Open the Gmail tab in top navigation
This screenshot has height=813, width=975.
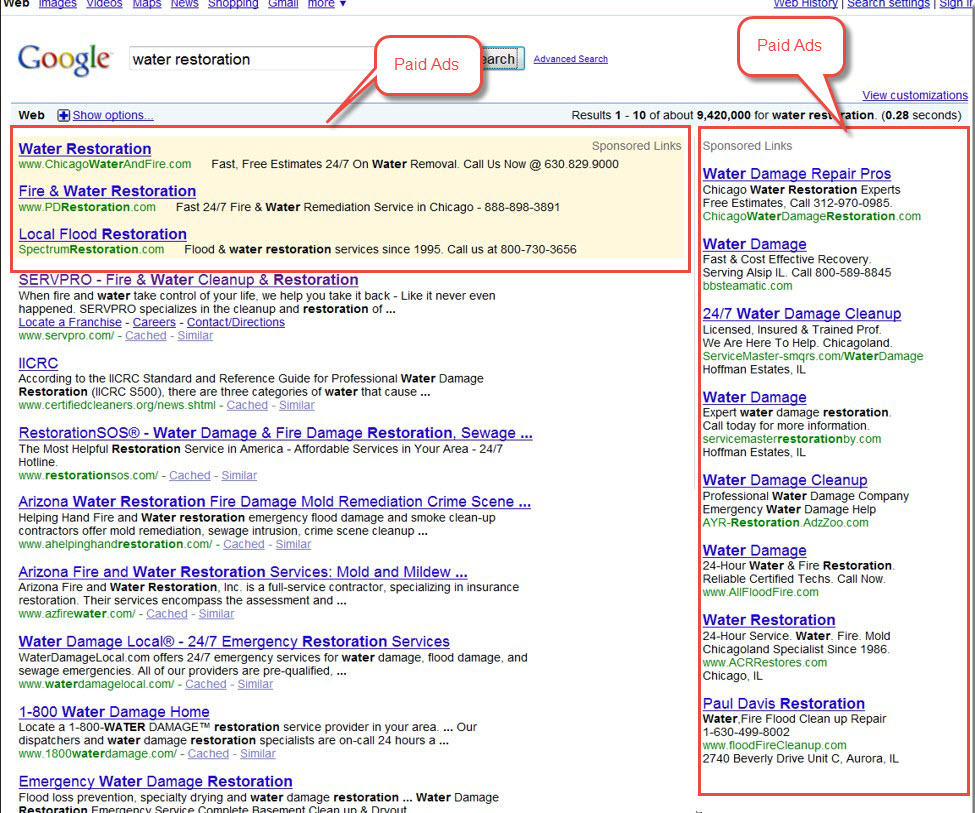click(283, 4)
